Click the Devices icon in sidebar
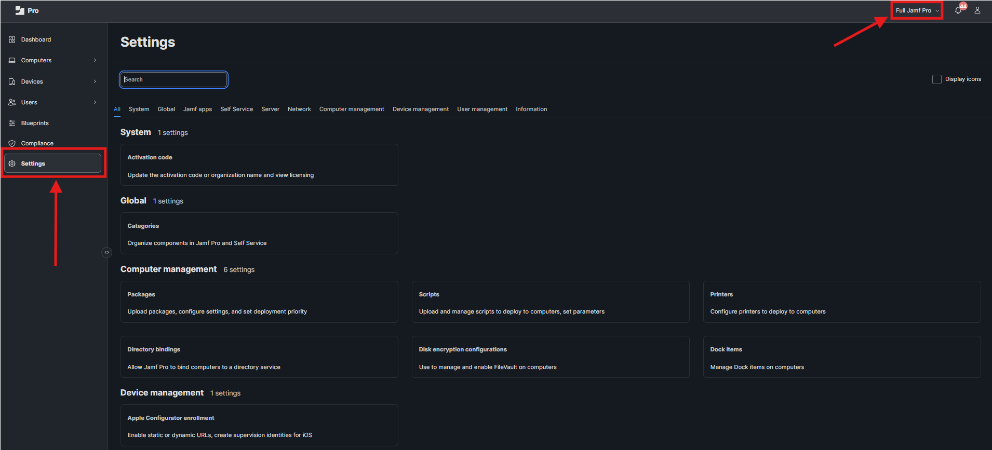This screenshot has width=992, height=450. (x=12, y=82)
